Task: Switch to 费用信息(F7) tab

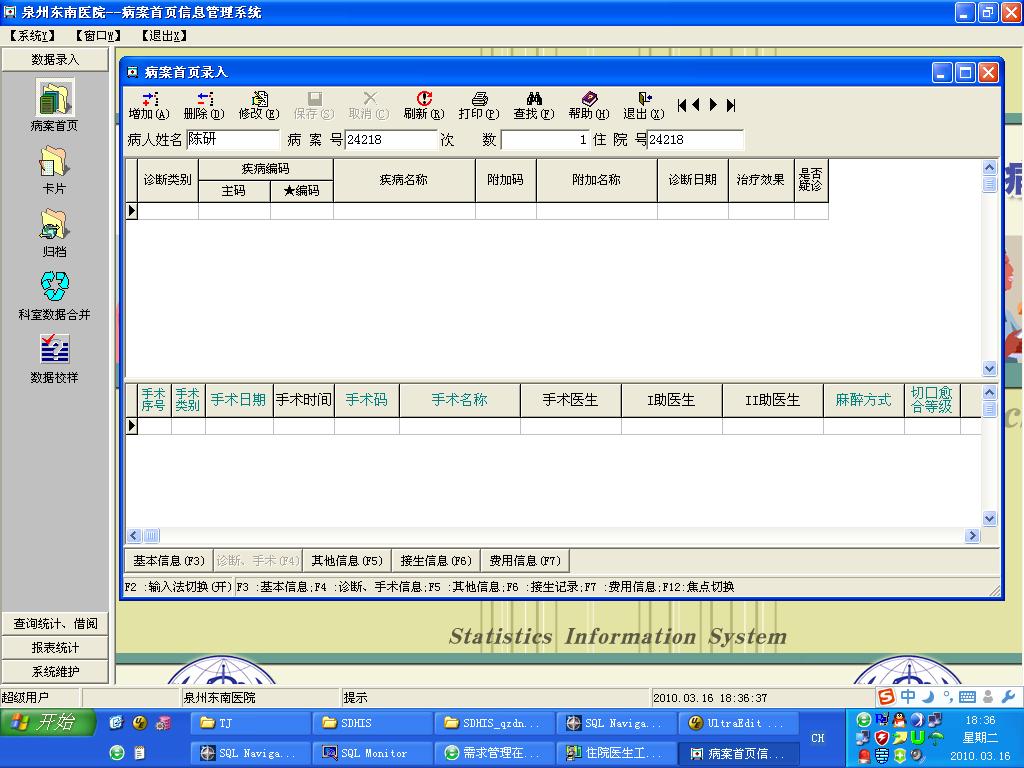Action: (525, 561)
